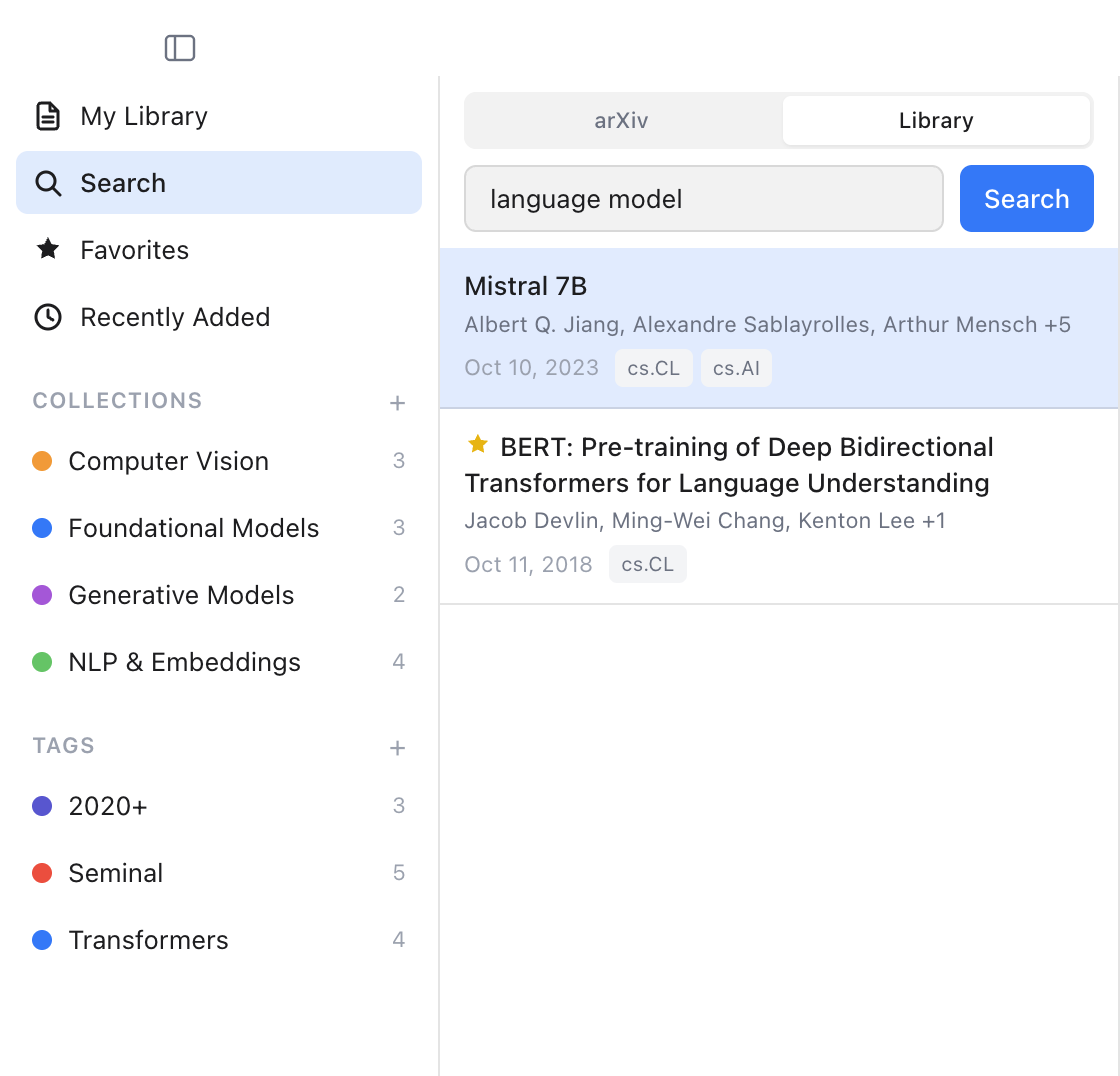Click the red dot beside the Seminal tag
Image resolution: width=1120 pixels, height=1076 pixels.
click(41, 872)
